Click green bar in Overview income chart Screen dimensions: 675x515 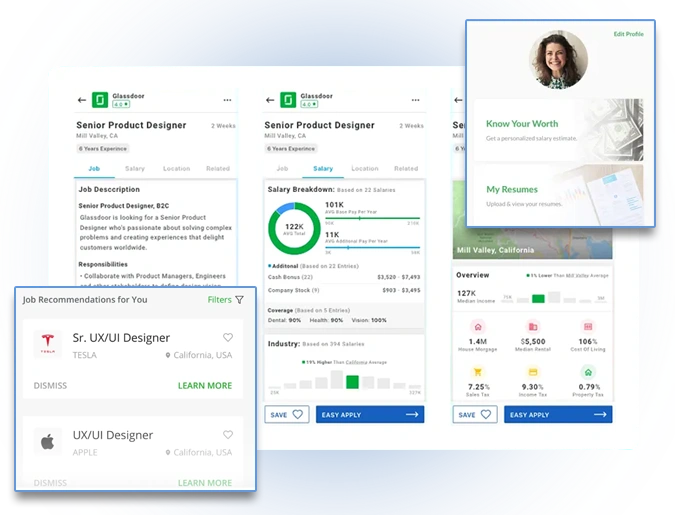tap(538, 298)
